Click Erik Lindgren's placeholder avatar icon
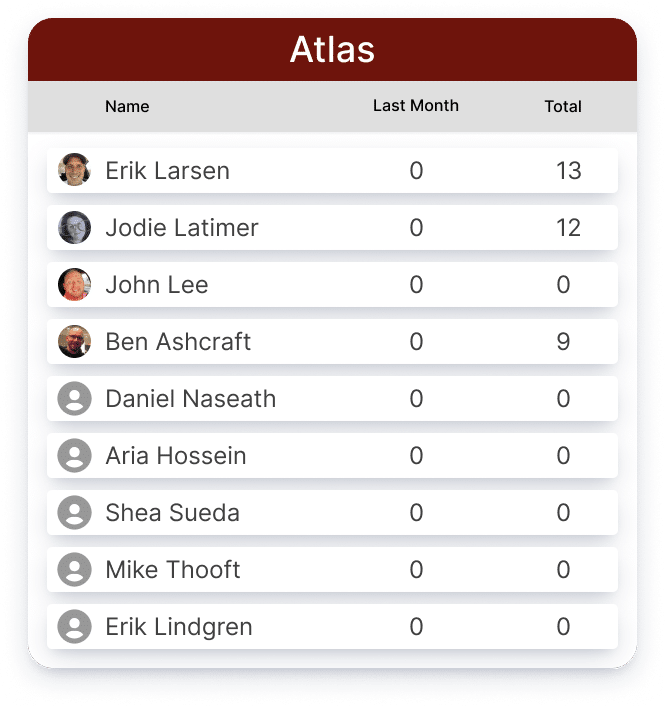Image resolution: width=665 pixels, height=706 pixels. tap(74, 626)
